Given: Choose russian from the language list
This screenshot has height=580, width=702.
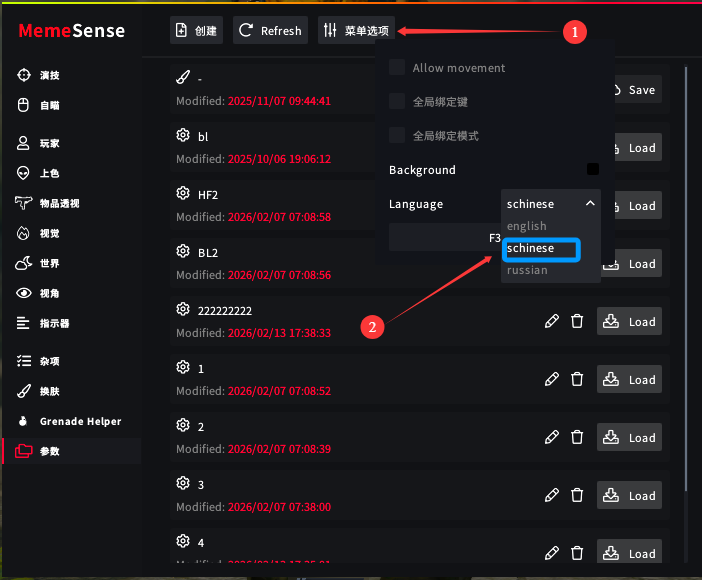Looking at the screenshot, I should pyautogui.click(x=527, y=270).
